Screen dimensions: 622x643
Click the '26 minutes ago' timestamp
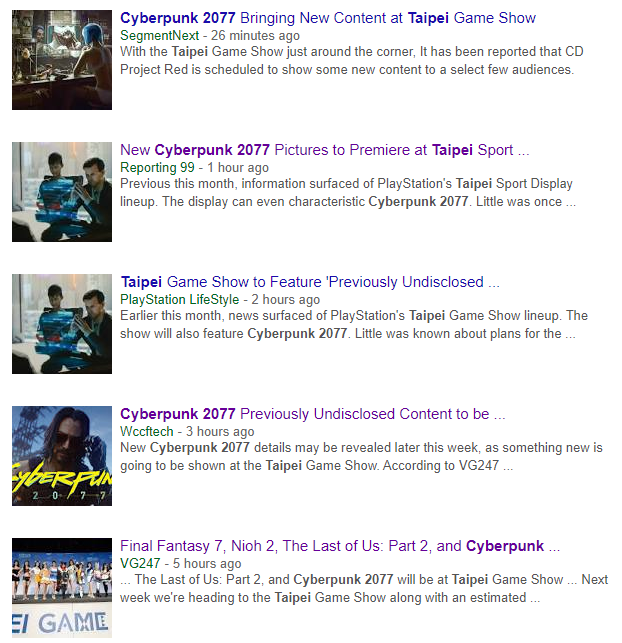point(255,36)
